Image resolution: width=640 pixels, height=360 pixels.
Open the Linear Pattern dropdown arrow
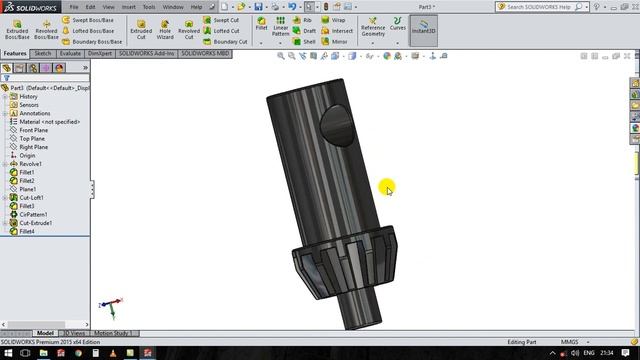[x=280, y=43]
